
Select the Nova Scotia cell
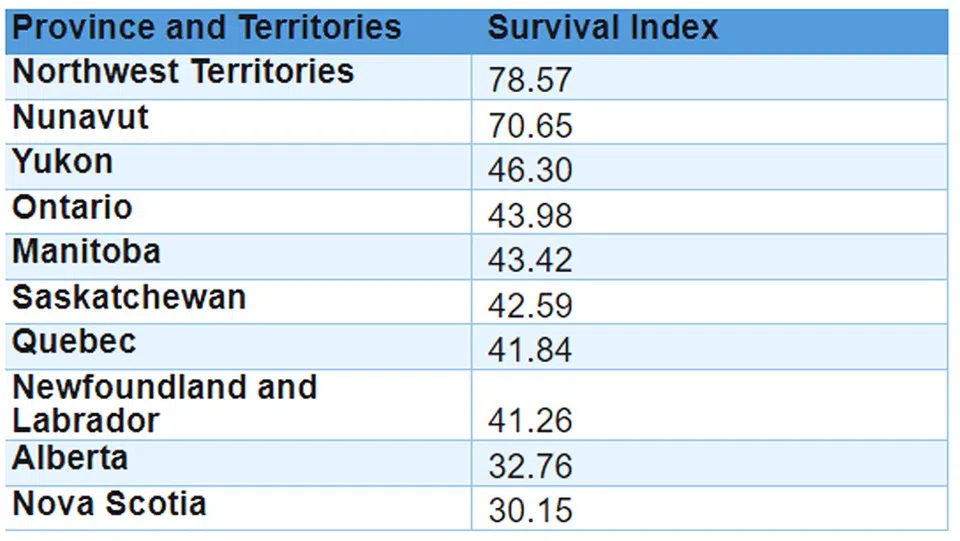(x=109, y=503)
